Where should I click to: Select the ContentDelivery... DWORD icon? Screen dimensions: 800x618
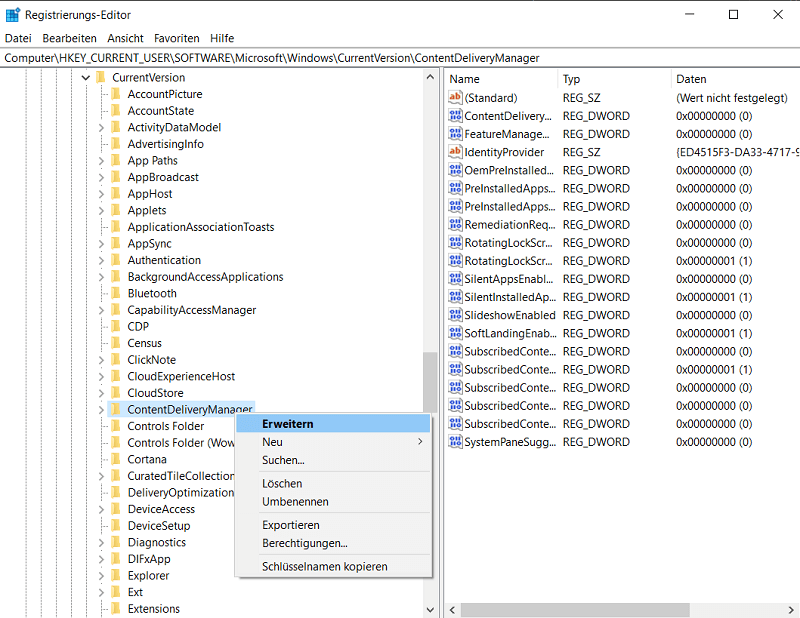[x=455, y=116]
